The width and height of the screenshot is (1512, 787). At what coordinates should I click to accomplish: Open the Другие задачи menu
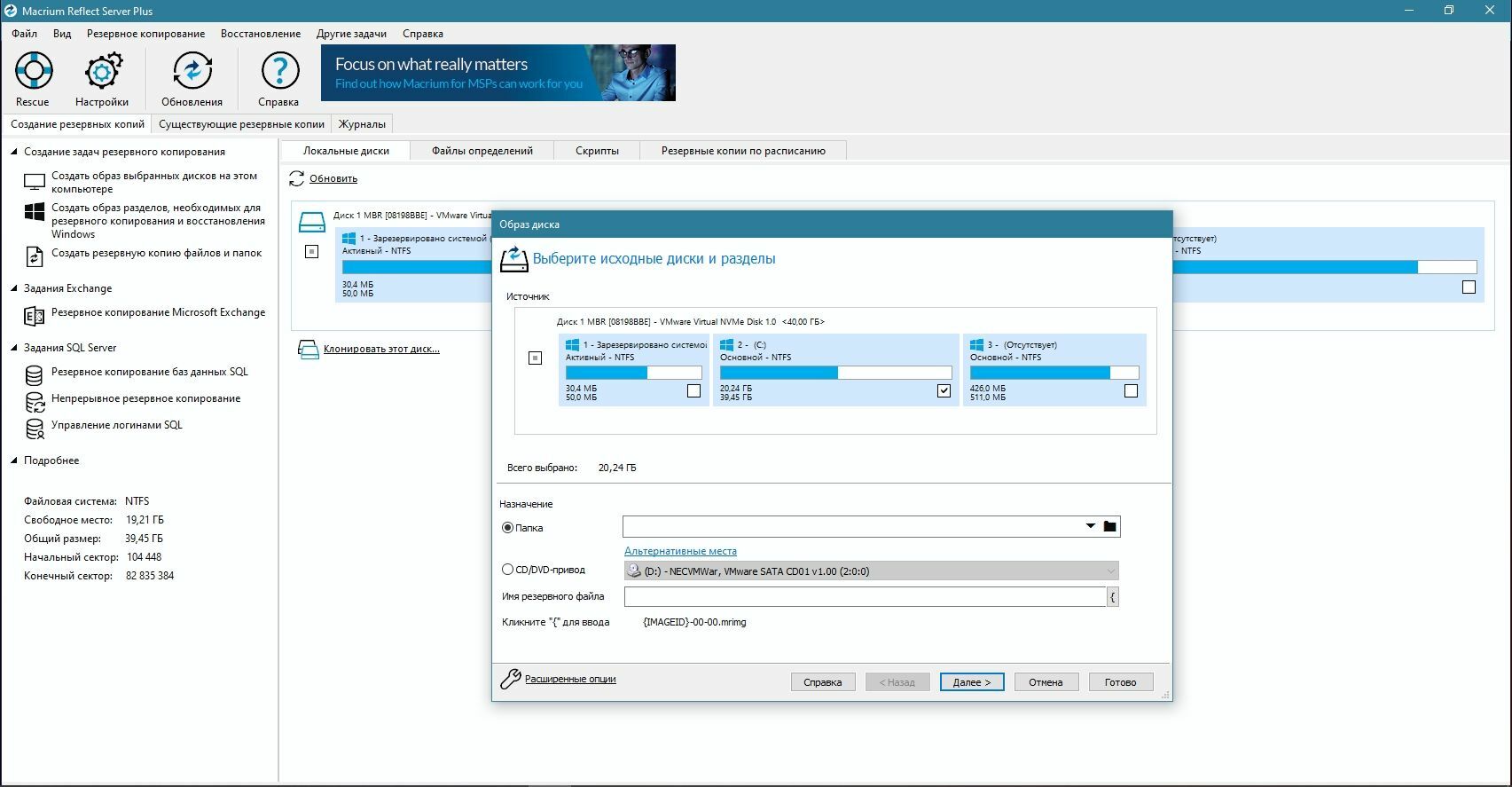(351, 34)
